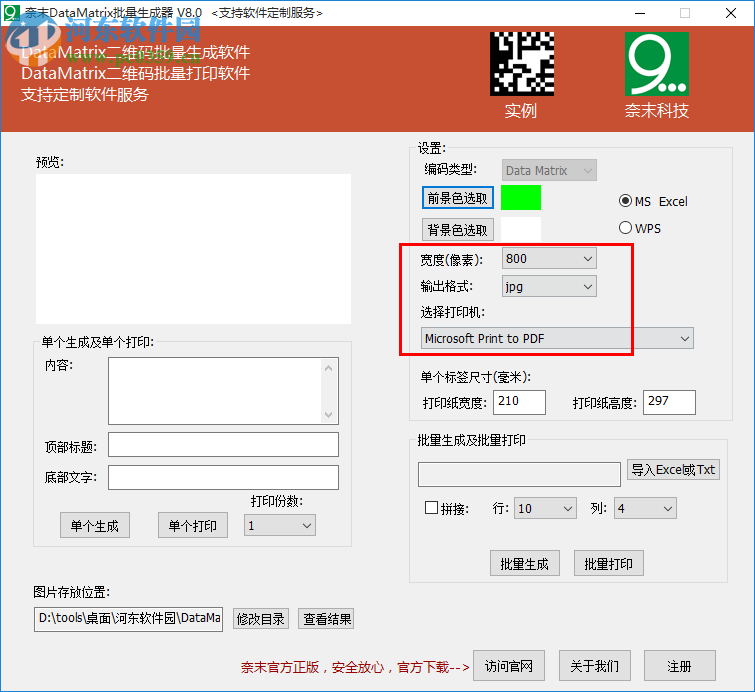
Task: Click the green foreground color swatch
Action: pos(521,197)
